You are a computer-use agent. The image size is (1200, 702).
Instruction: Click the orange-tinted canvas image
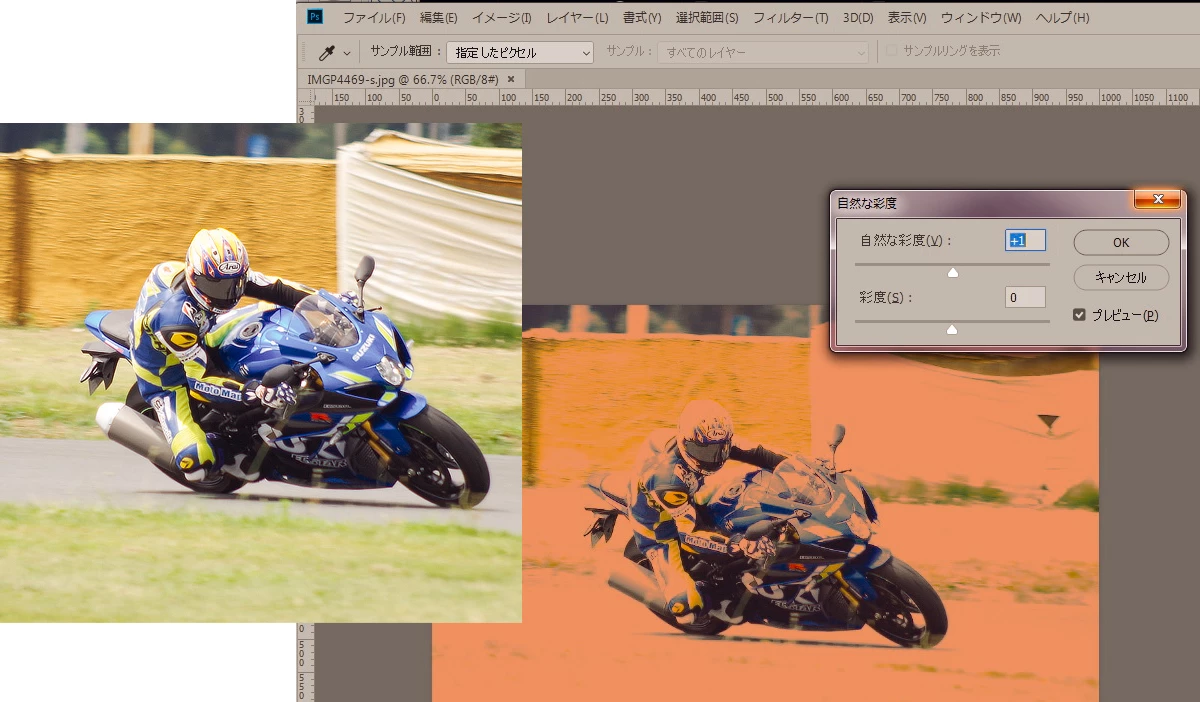tap(765, 503)
